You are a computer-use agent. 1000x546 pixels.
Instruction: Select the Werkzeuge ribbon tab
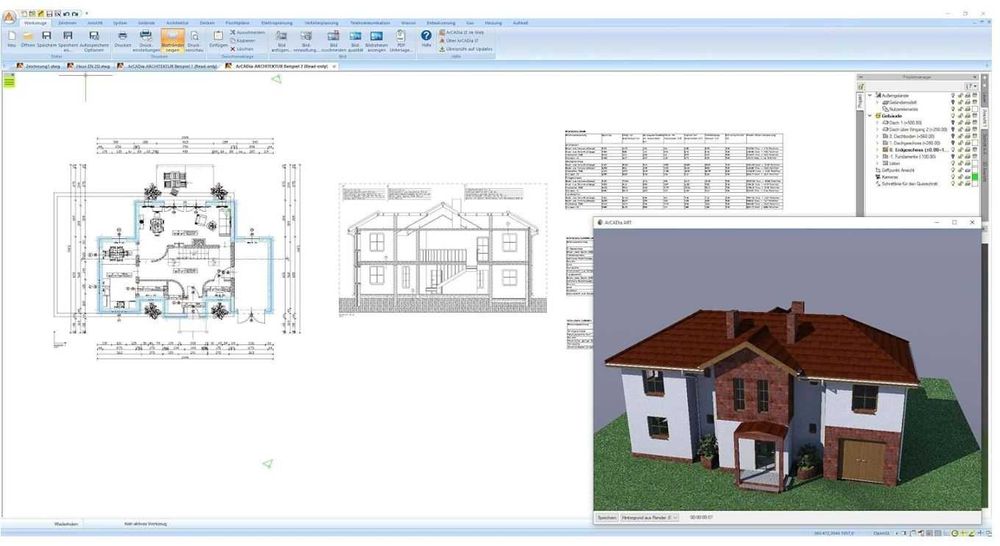coord(36,23)
